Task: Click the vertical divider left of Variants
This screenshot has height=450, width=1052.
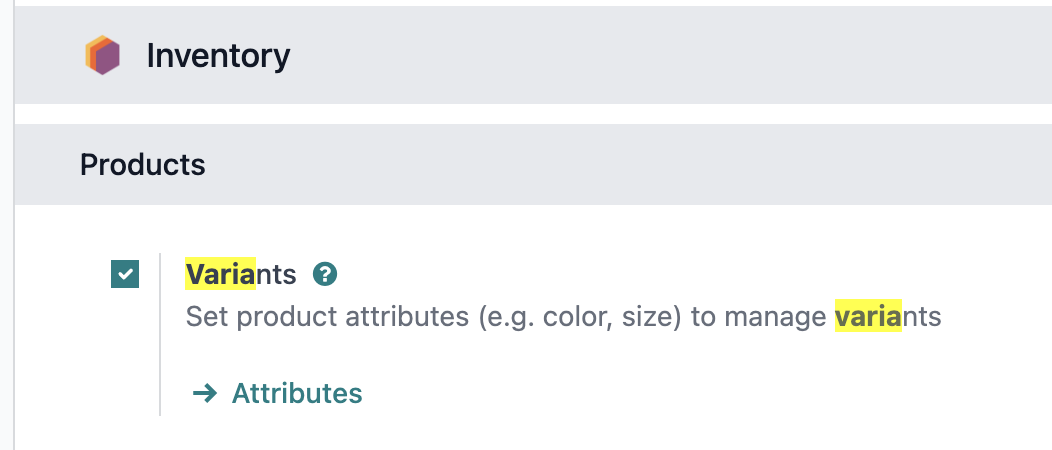Action: (x=160, y=334)
